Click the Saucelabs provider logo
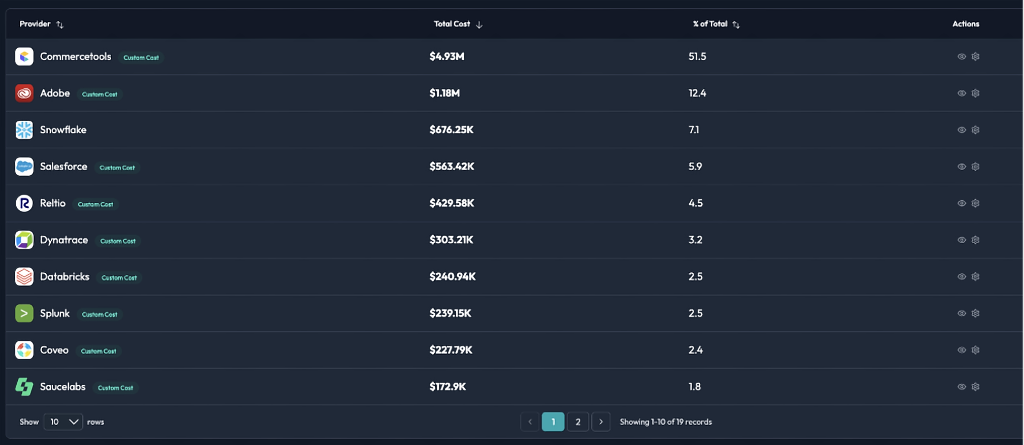 click(24, 387)
